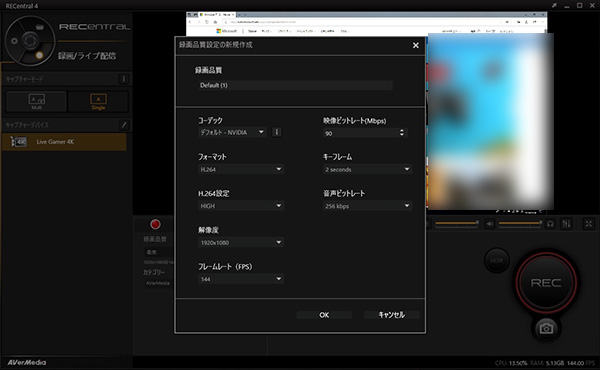Click the 録画/ライブ配信 heading
The image size is (600, 370).
[x=87, y=56]
